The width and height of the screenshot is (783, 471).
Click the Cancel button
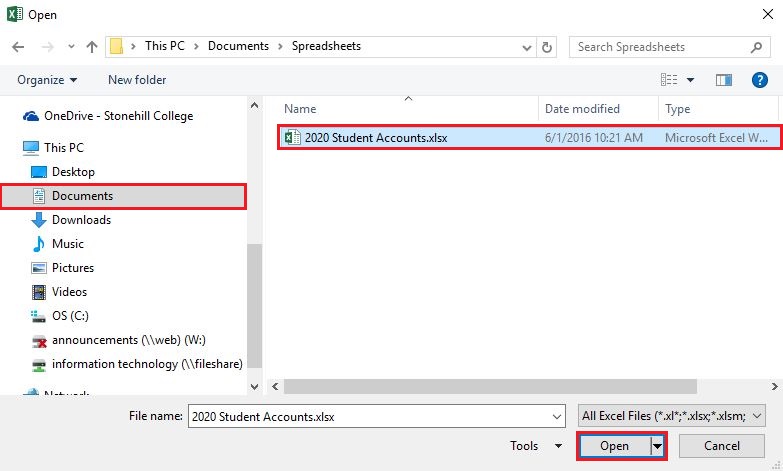pos(722,446)
